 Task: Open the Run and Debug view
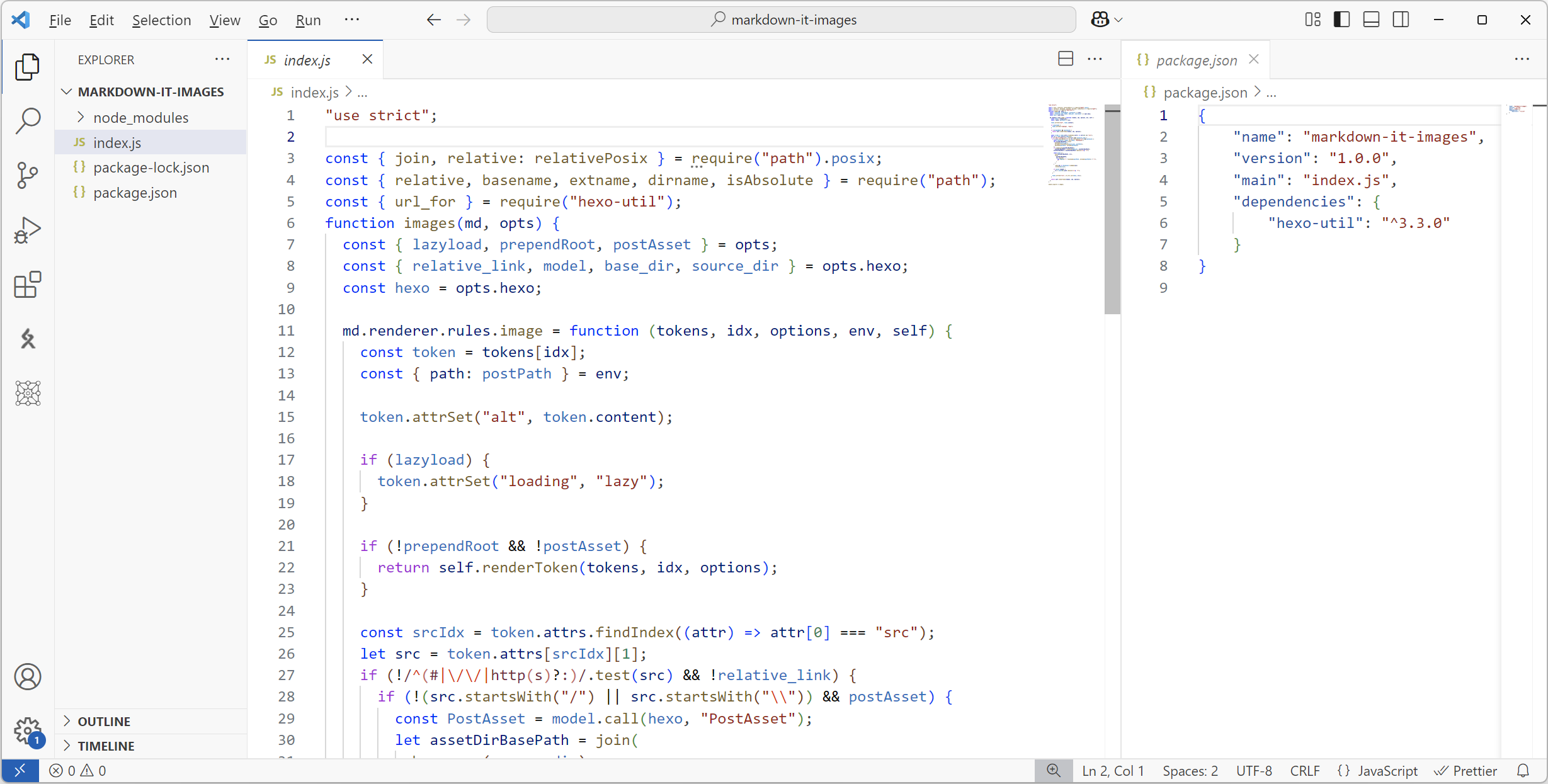[x=28, y=230]
